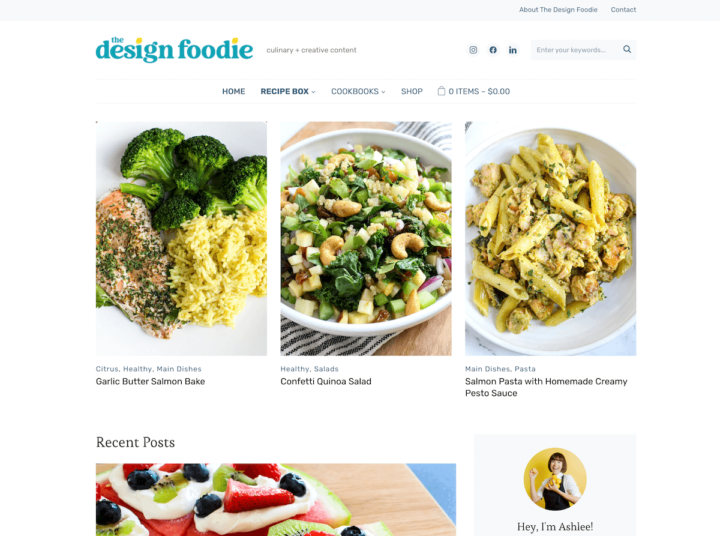Click the search magnifier icon
720x536 pixels.
(627, 49)
